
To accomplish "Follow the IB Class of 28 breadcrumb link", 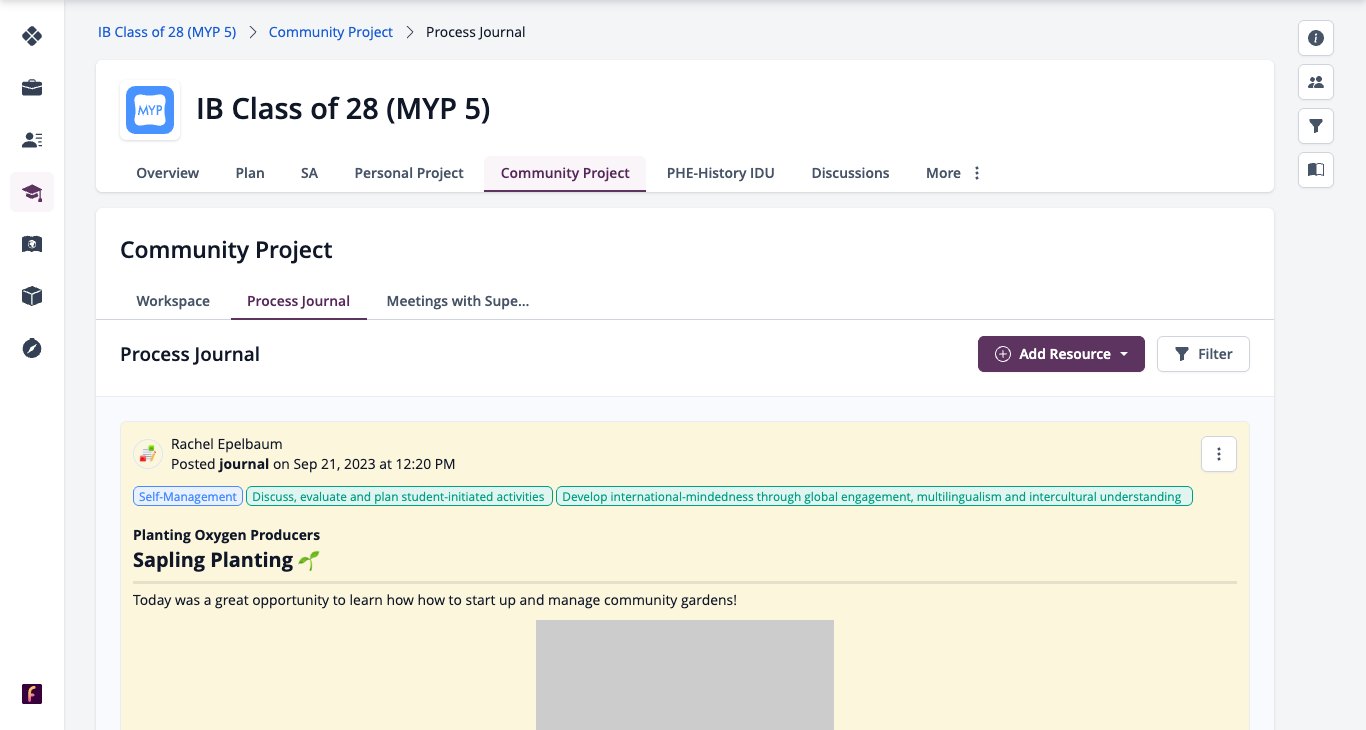I will coord(167,32).
